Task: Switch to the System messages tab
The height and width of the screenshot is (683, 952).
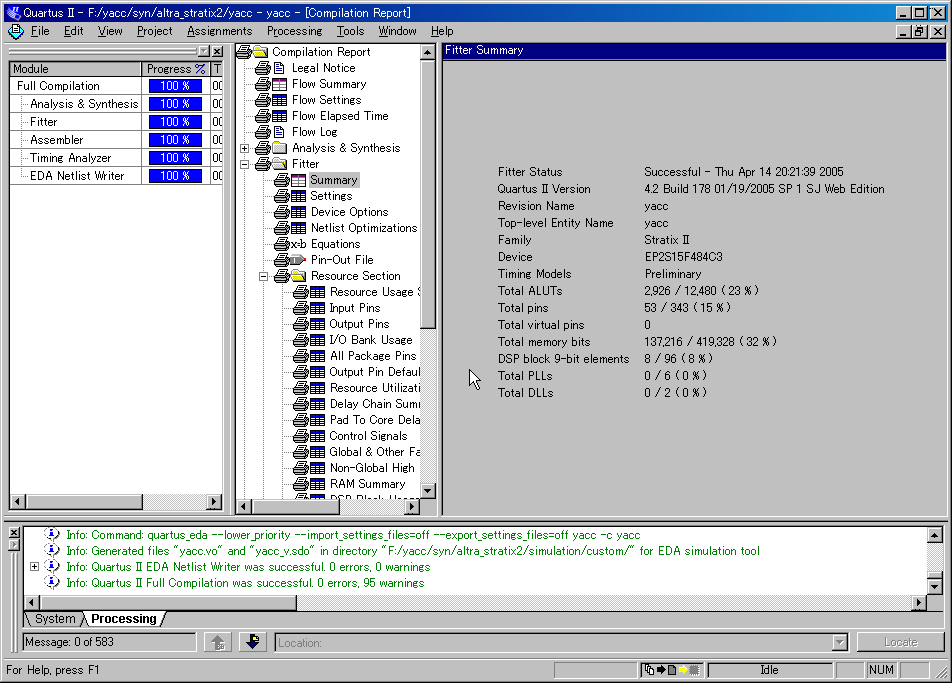Action: [55, 619]
